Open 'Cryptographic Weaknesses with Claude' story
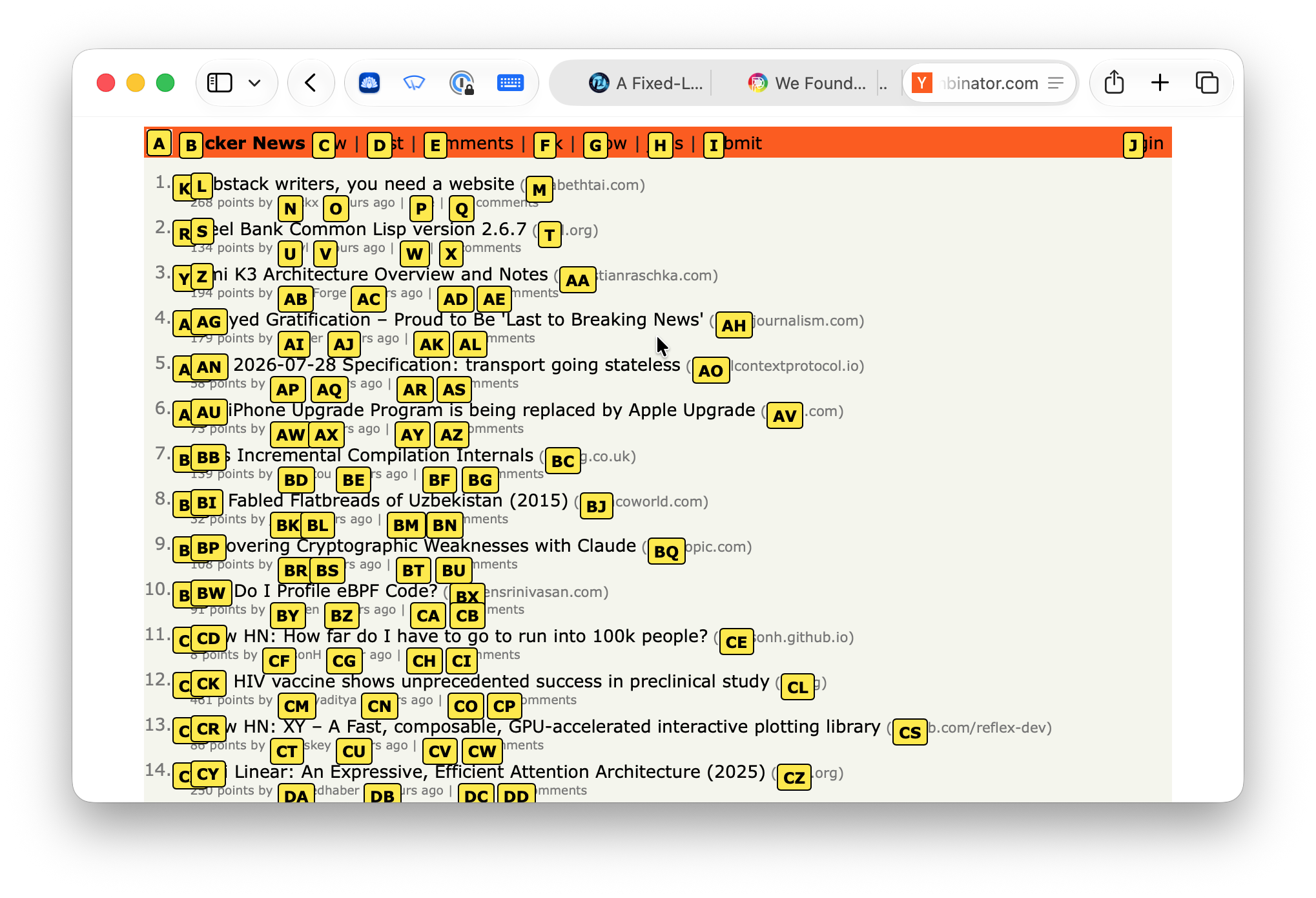1316x898 pixels. (x=415, y=546)
